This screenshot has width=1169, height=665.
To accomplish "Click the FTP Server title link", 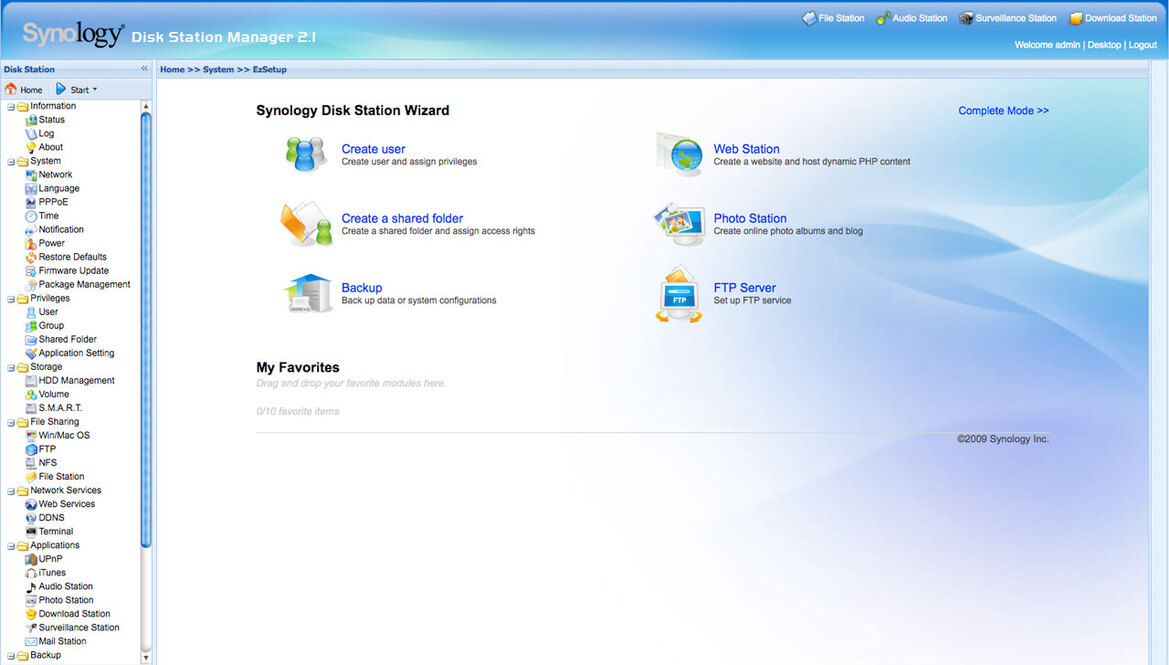I will tap(744, 288).
